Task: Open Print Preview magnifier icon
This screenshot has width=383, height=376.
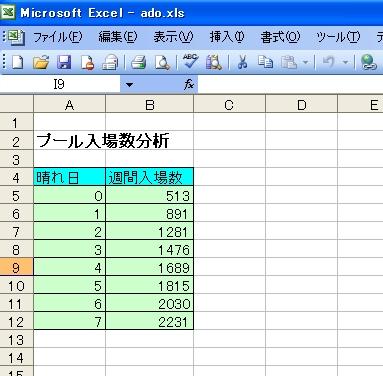Action: click(162, 62)
